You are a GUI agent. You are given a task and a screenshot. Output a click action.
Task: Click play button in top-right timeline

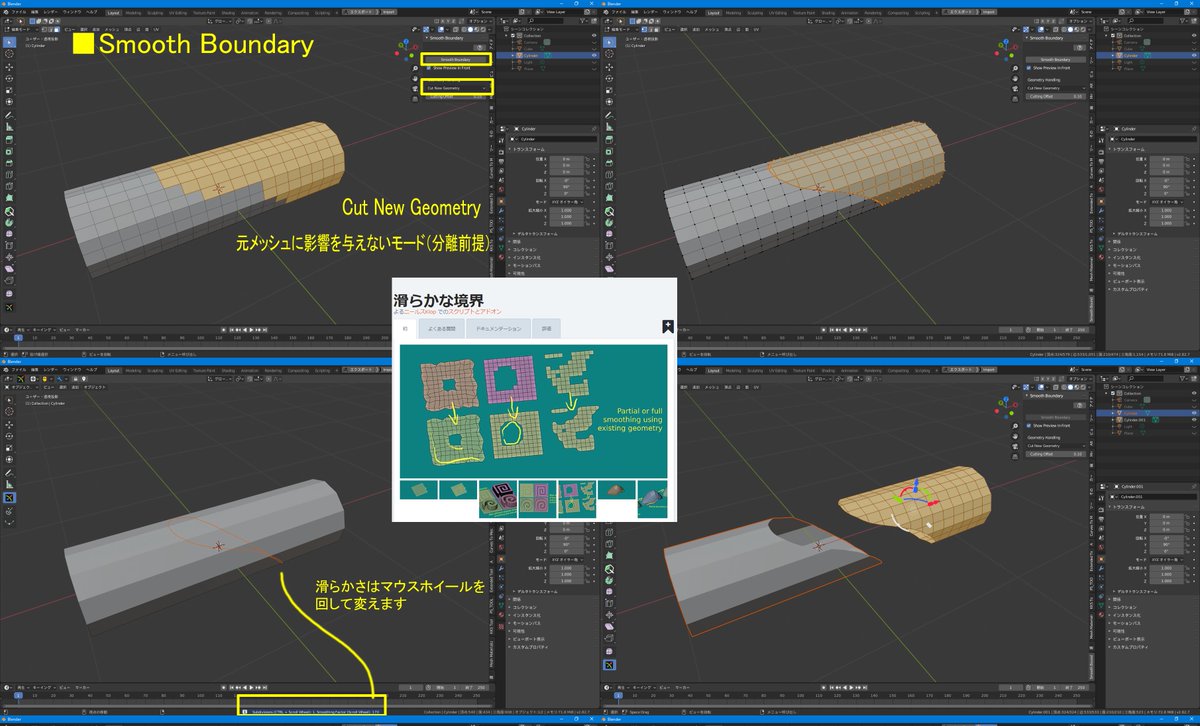tap(852, 330)
